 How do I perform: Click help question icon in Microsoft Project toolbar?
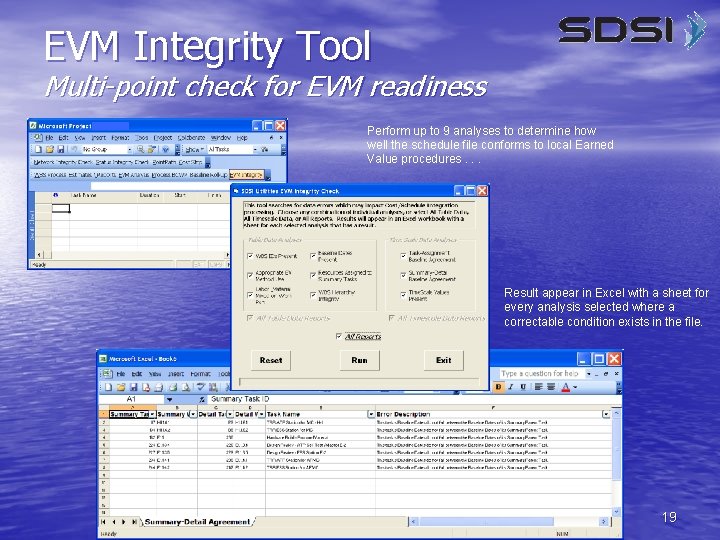[165, 150]
